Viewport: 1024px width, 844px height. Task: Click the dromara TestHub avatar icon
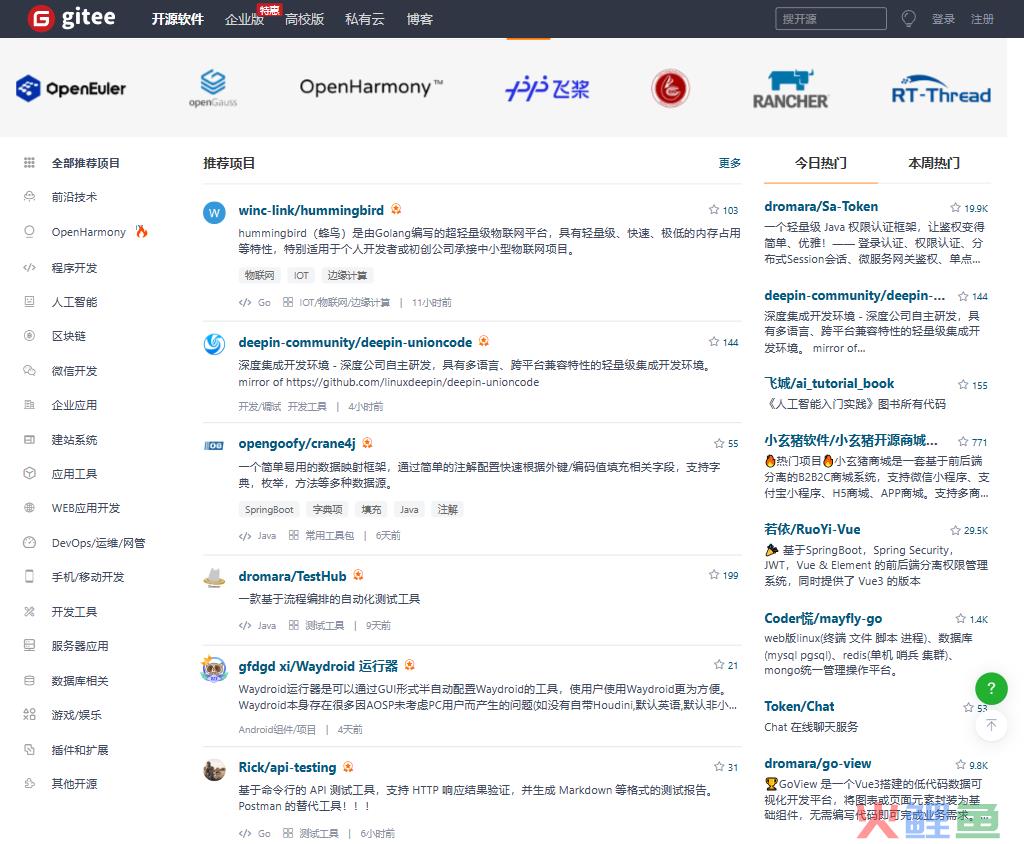tap(214, 577)
